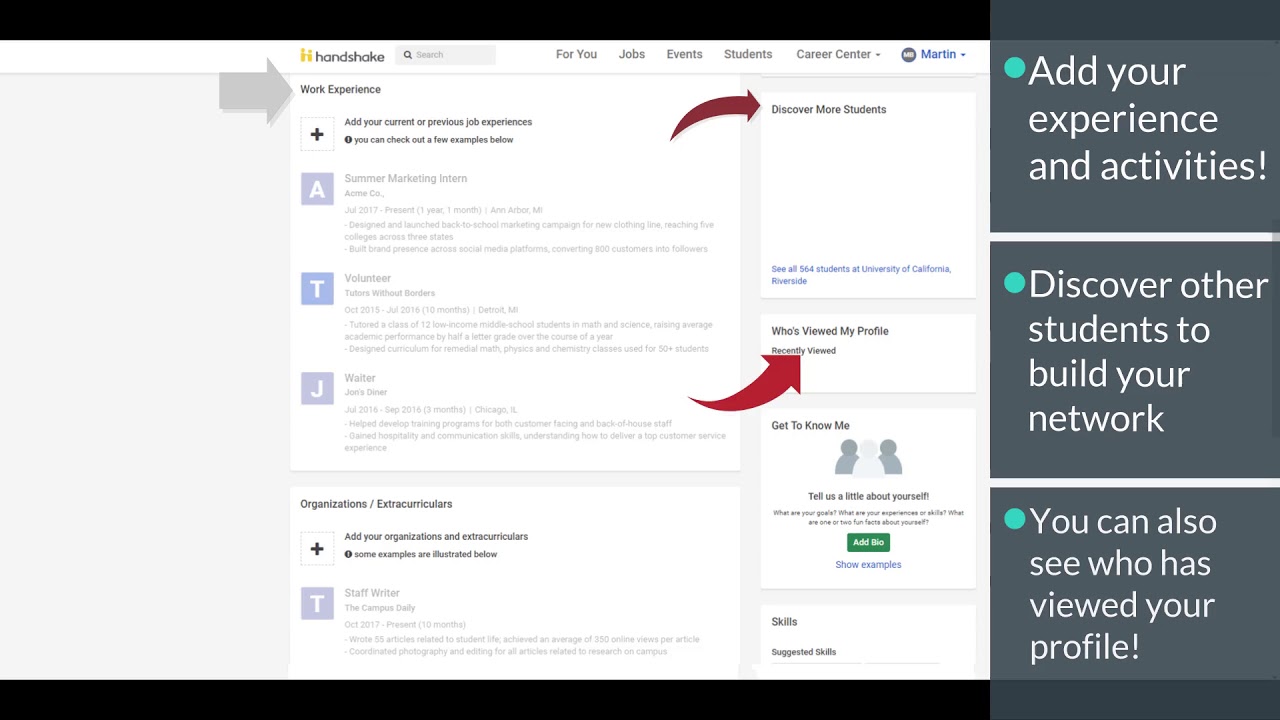The width and height of the screenshot is (1280, 720).
Task: Click the 'Acme Co.,' company text
Action: click(x=364, y=194)
